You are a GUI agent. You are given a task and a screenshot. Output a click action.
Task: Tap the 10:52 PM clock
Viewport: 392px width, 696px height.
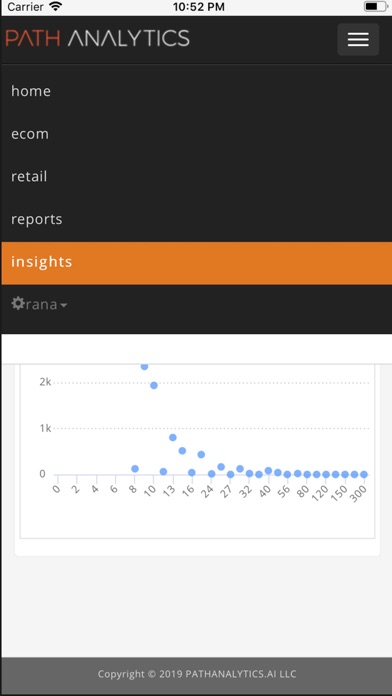pyautogui.click(x=198, y=7)
